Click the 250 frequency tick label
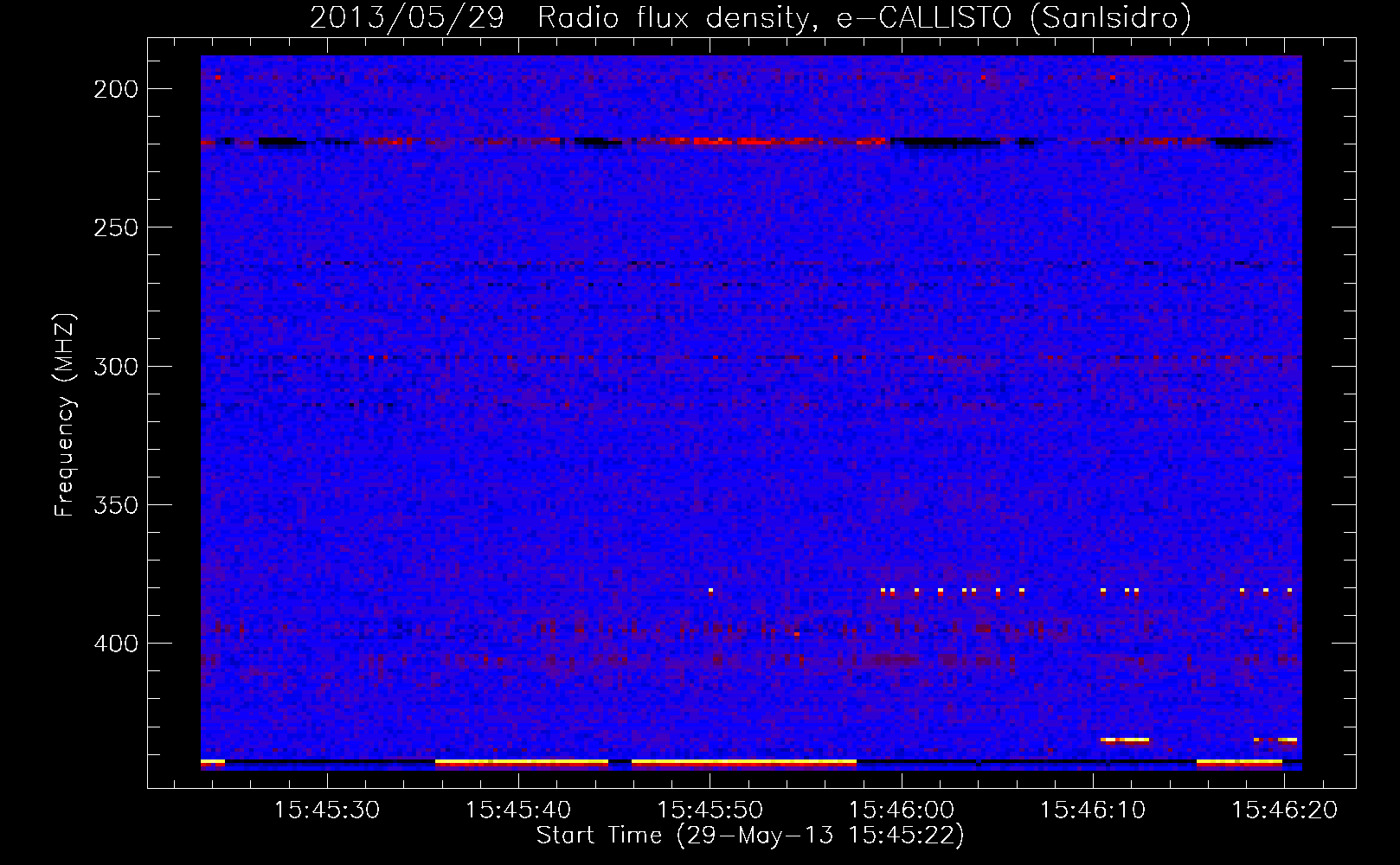 coord(116,227)
